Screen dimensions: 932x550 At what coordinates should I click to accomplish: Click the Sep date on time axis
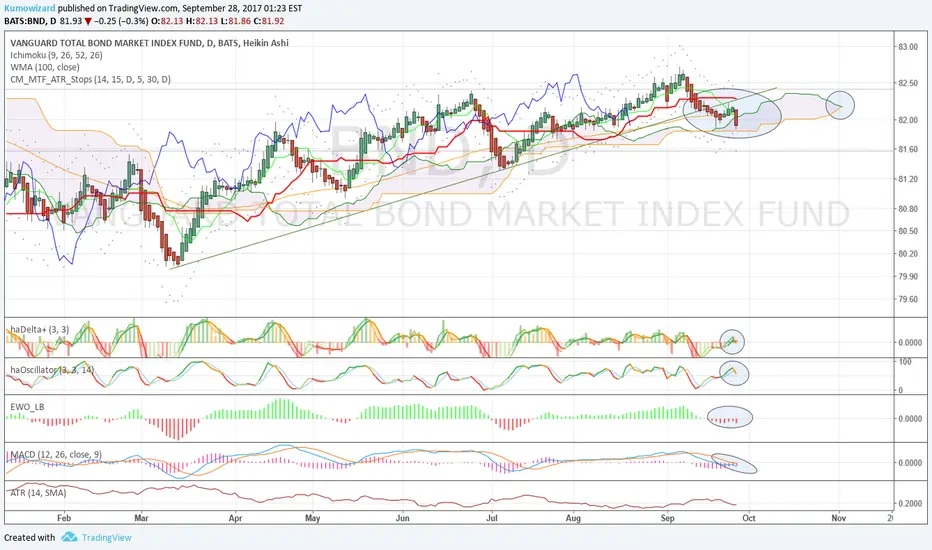[x=667, y=518]
